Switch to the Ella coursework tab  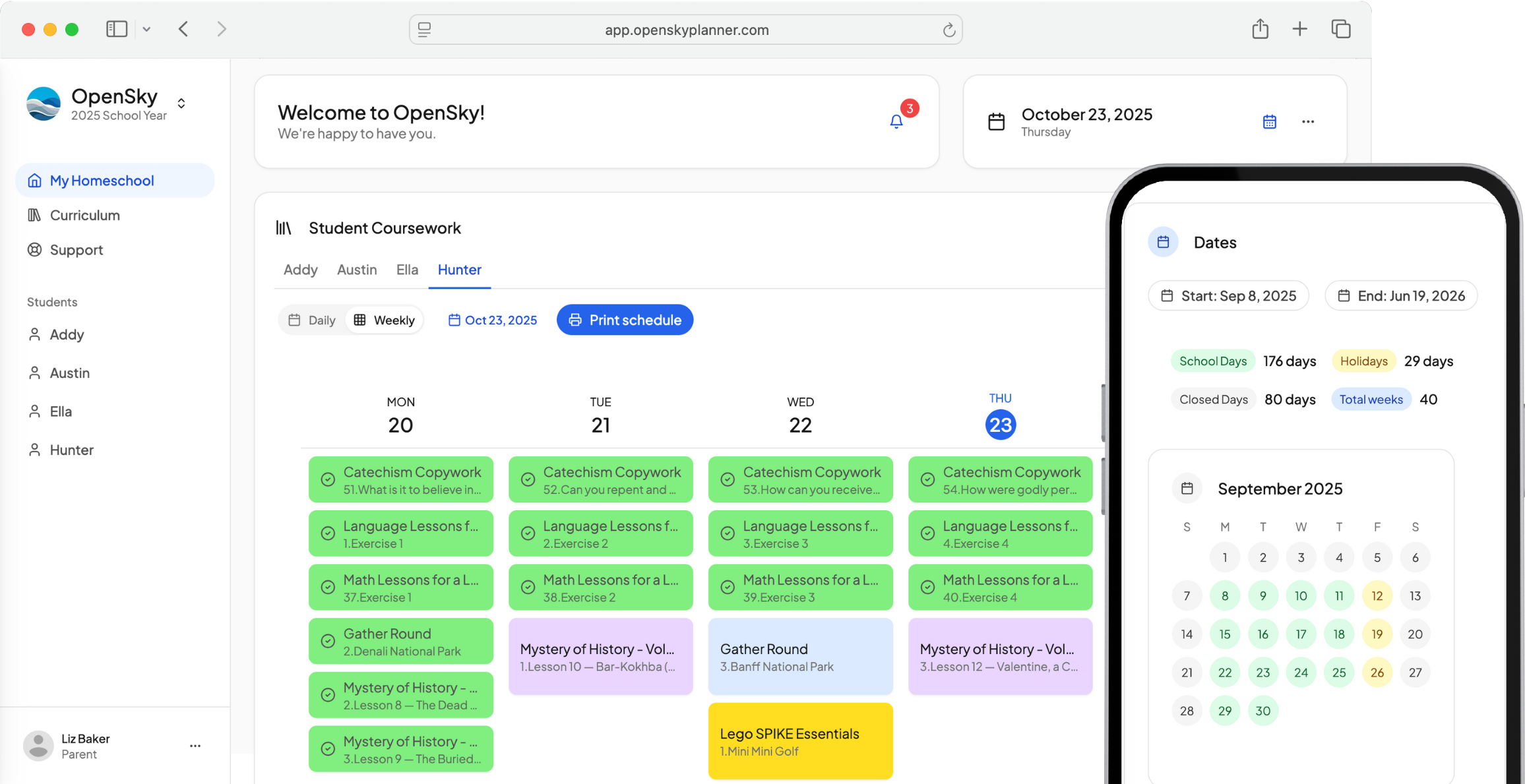point(407,269)
